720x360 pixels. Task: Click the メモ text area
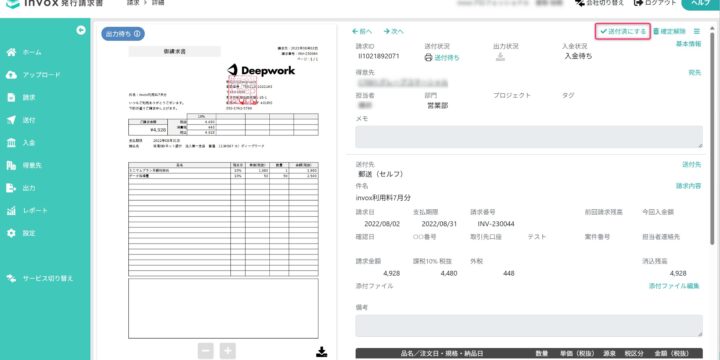pos(529,137)
